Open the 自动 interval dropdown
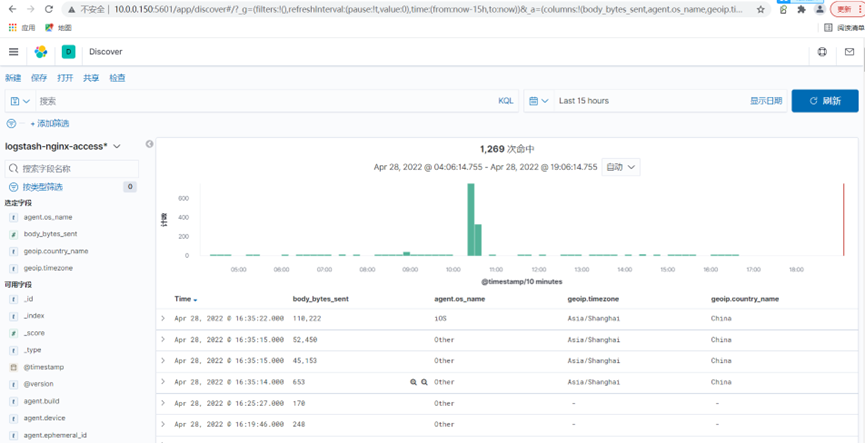The image size is (865, 443). [621, 167]
